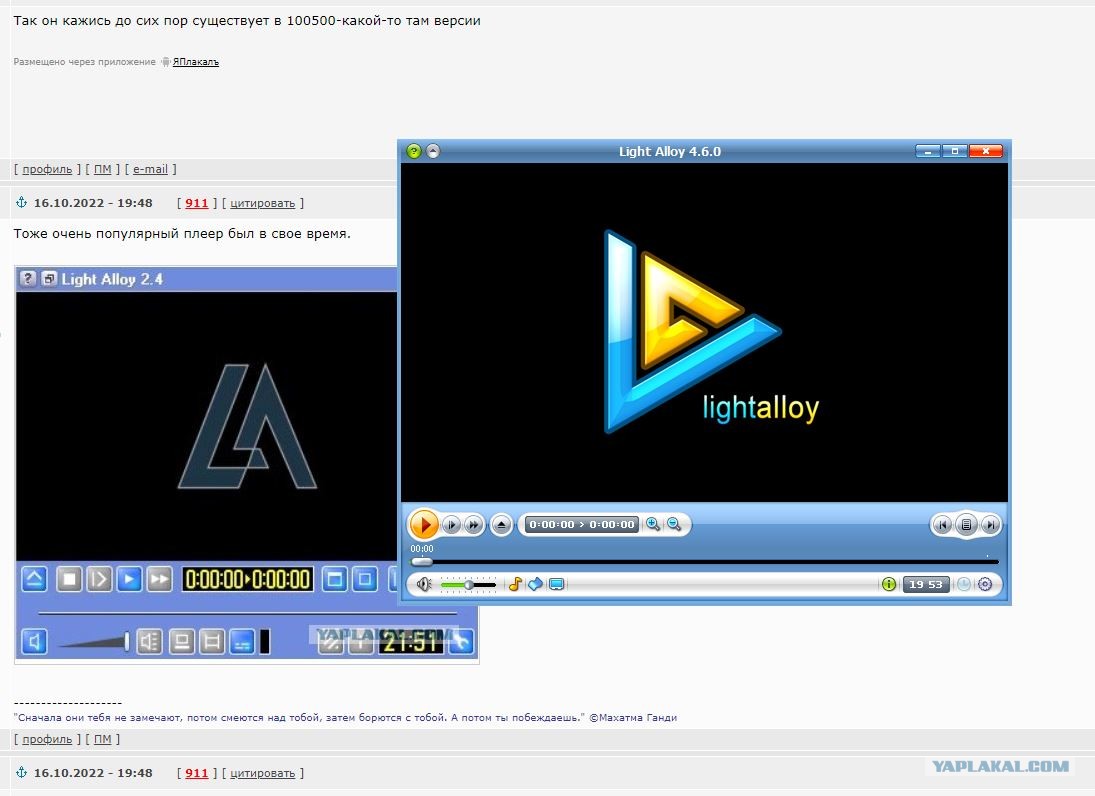Click the 19 53 clock display in Light Alloy 4.6.0
The height and width of the screenshot is (796, 1095).
[926, 584]
